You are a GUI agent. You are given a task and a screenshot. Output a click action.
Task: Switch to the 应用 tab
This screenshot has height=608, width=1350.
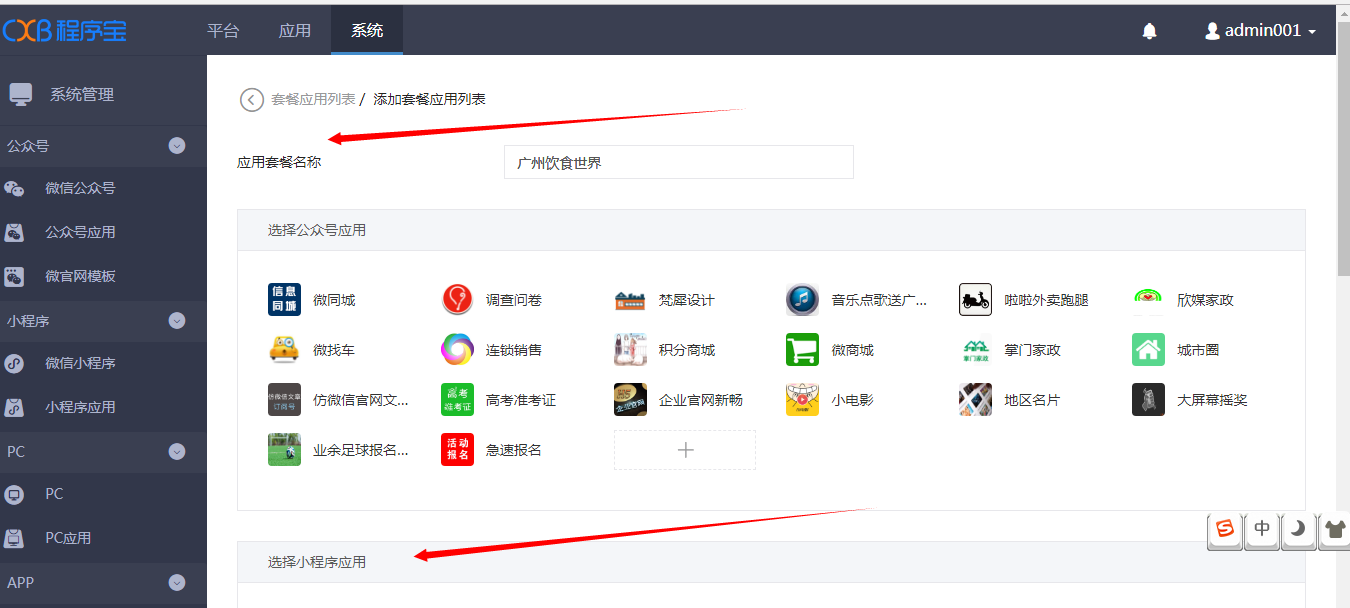[294, 30]
